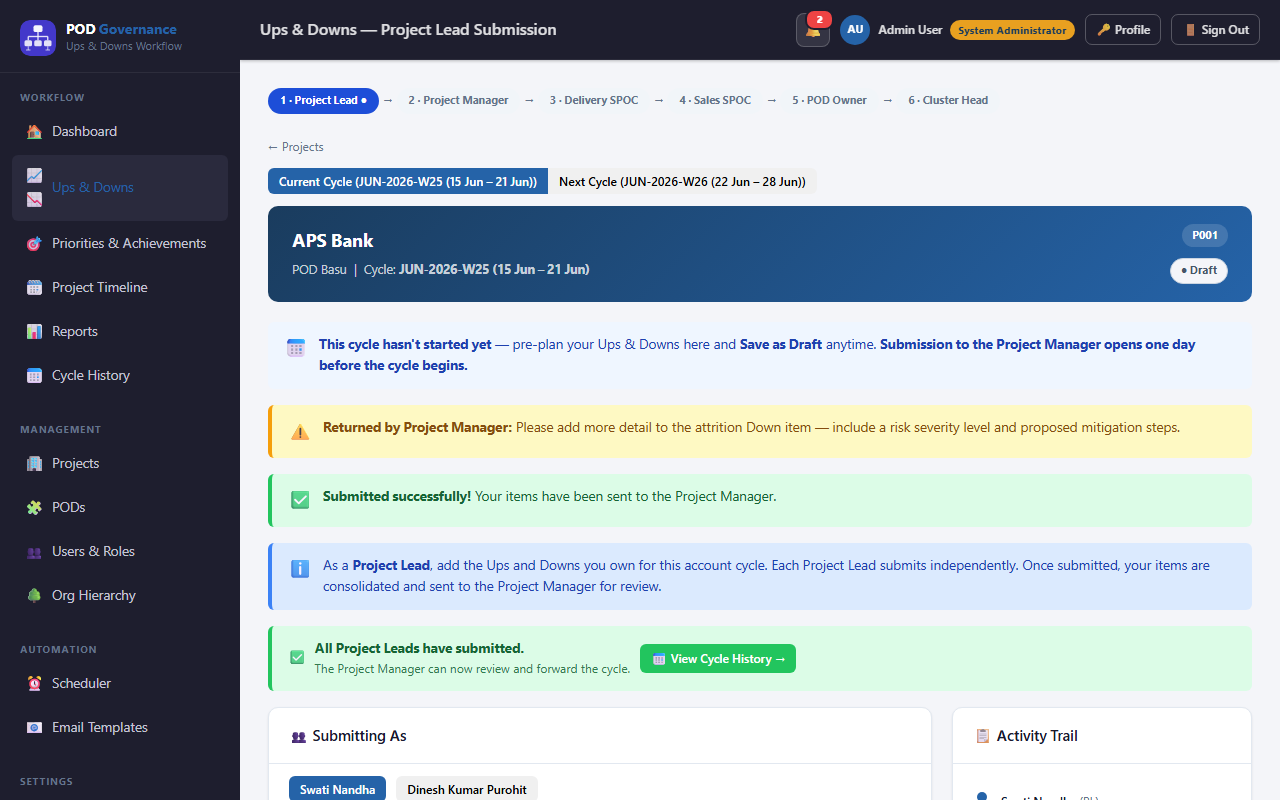The width and height of the screenshot is (1280, 800).
Task: Open the Dashboard menu item
Action: point(120,131)
